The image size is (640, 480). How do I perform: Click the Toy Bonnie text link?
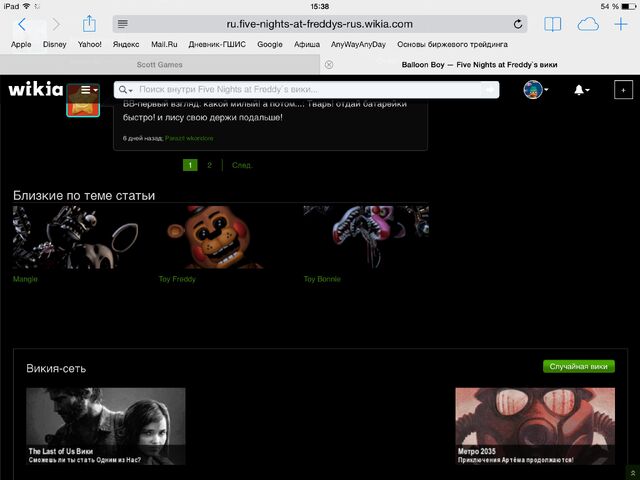coord(322,279)
